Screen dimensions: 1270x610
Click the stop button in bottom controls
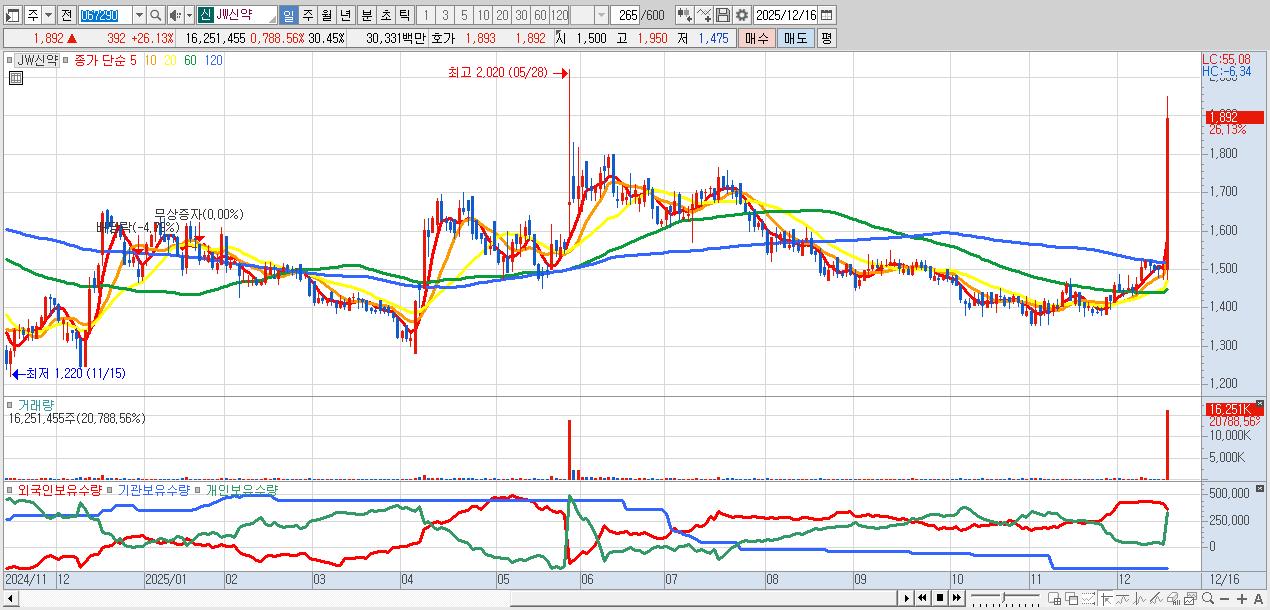click(x=940, y=598)
